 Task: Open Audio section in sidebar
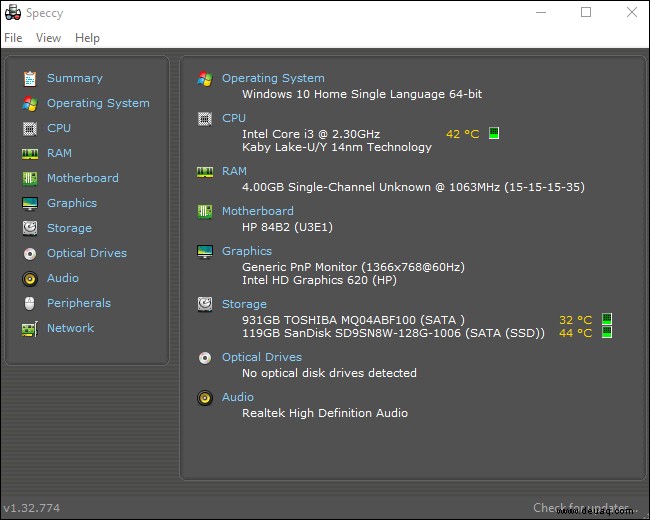tap(63, 278)
